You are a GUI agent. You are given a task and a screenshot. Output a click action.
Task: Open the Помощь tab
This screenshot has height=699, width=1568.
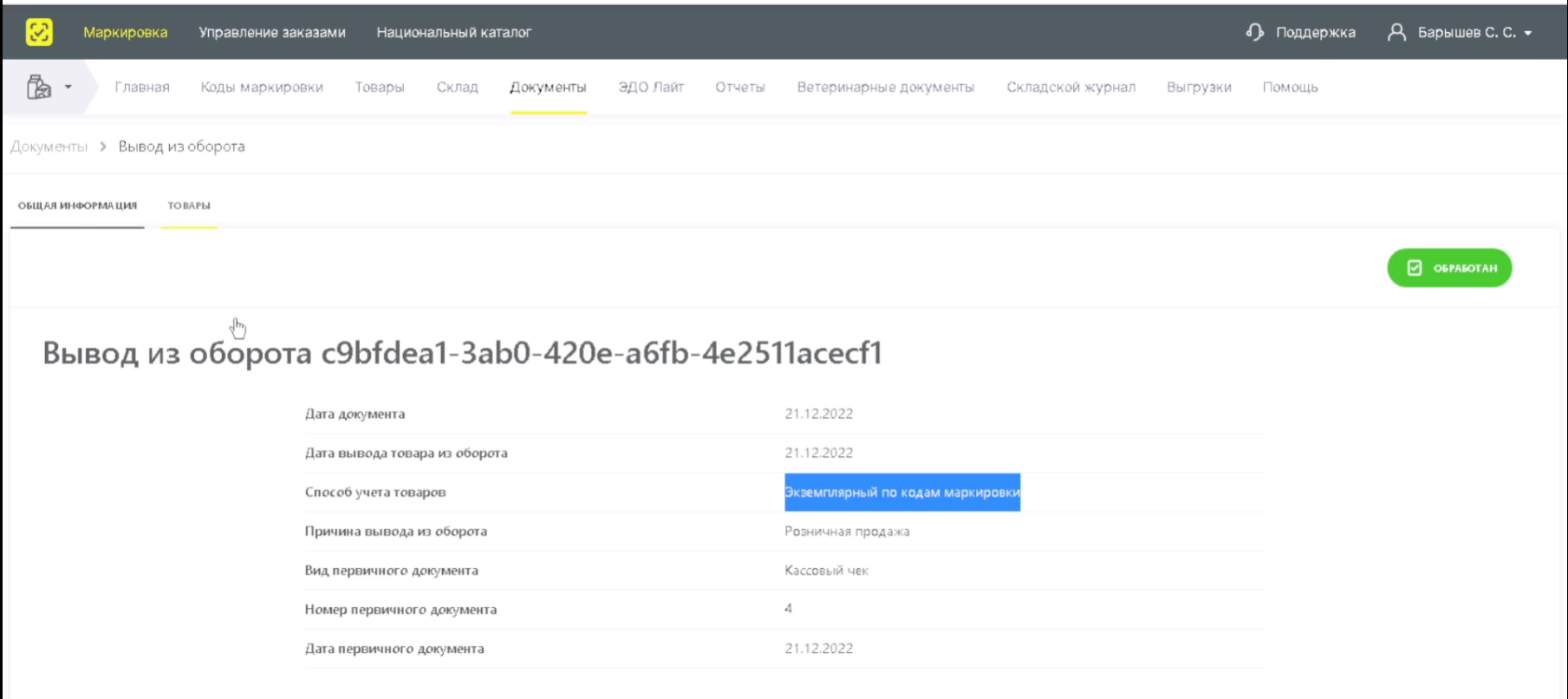pos(1291,87)
